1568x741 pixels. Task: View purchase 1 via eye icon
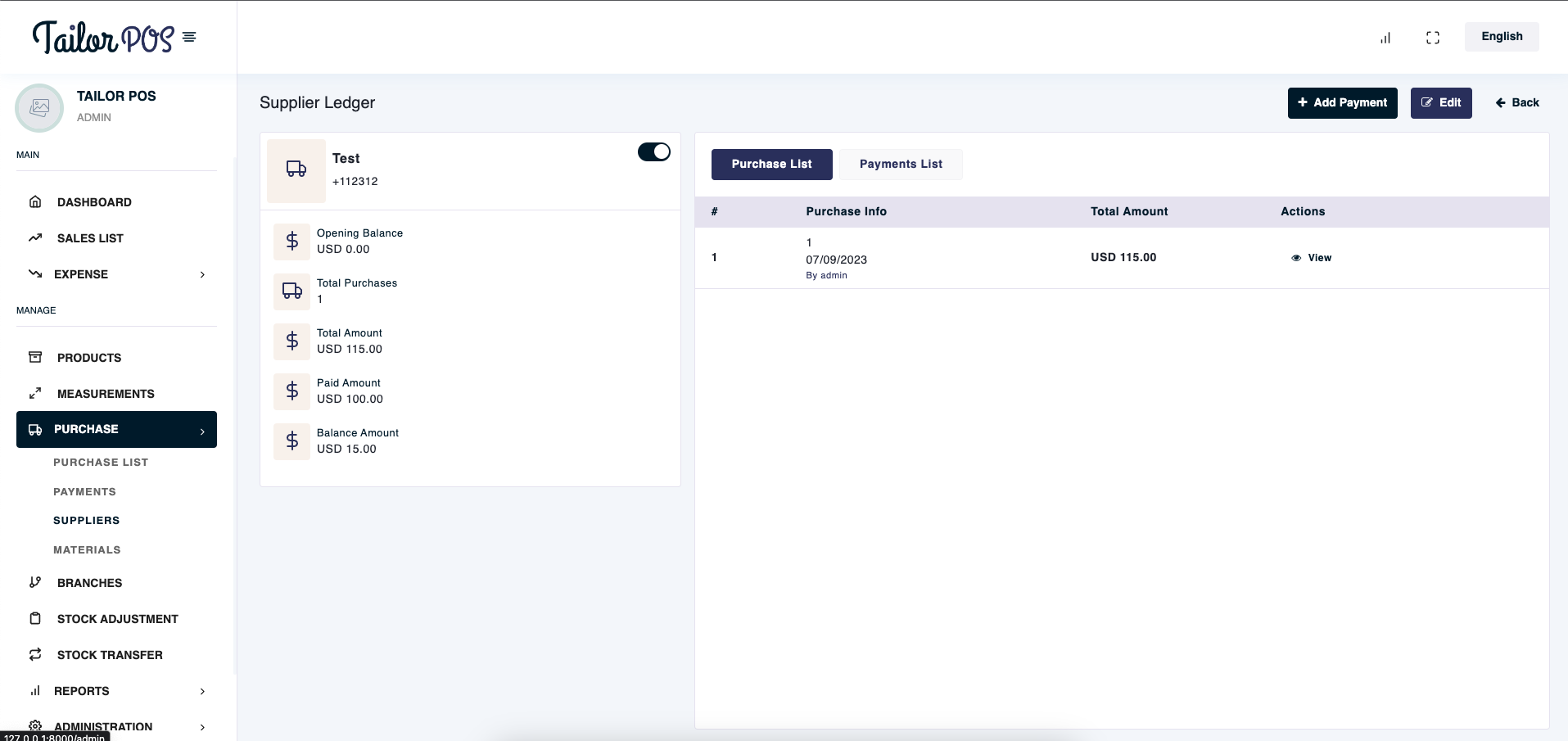1296,258
